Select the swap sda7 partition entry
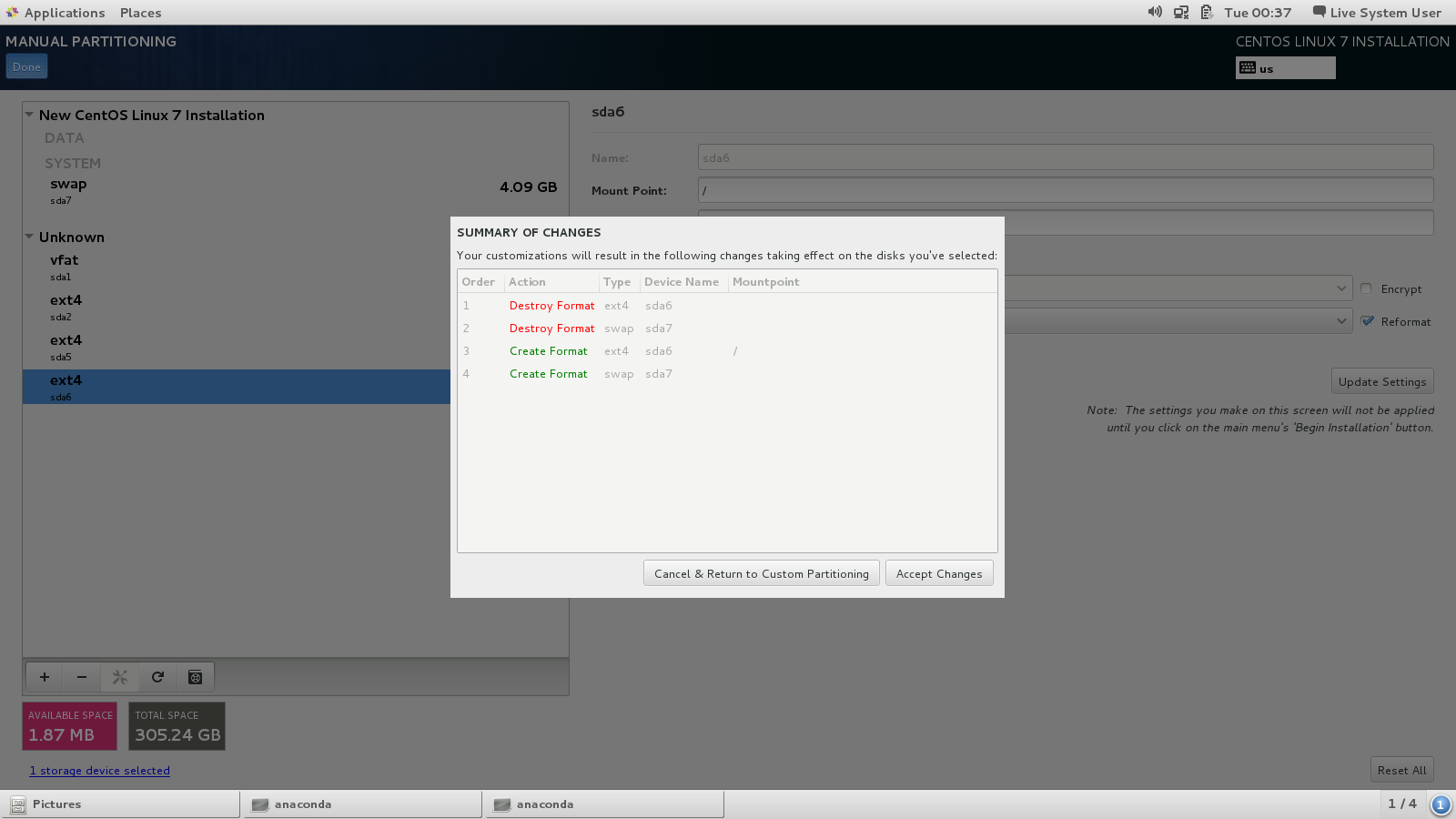Viewport: 1456px width, 819px height. point(296,190)
